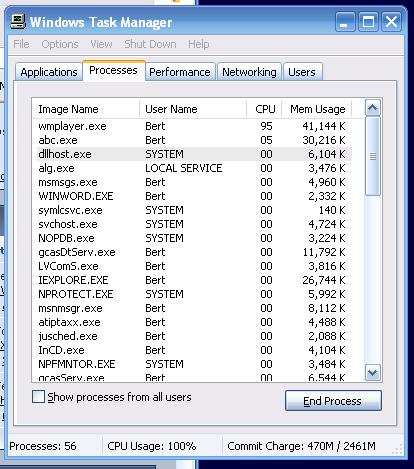Sort processes by CPU column header
The height and width of the screenshot is (469, 414).
coord(264,109)
